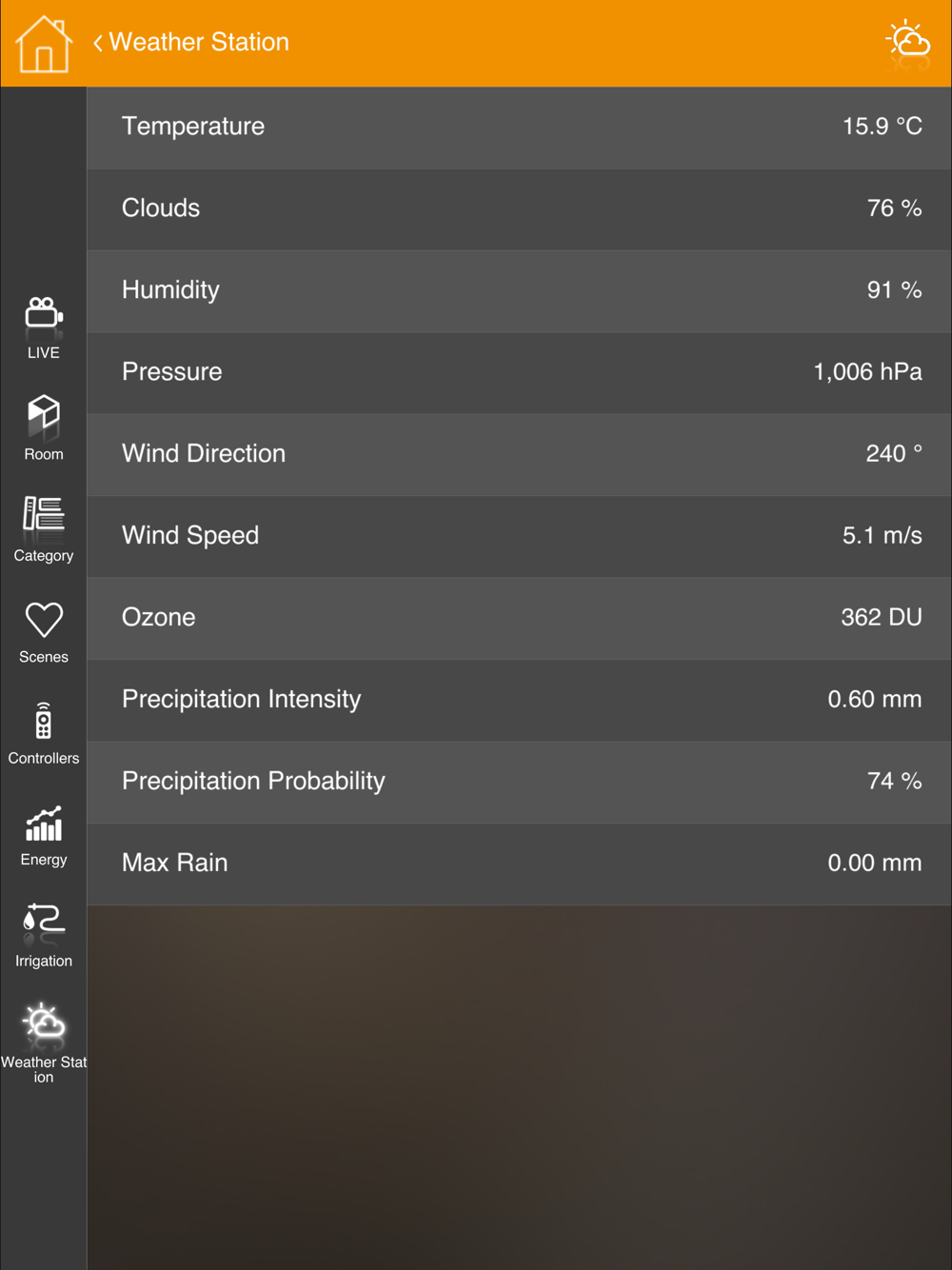Select the Temperature row

[x=520, y=127]
